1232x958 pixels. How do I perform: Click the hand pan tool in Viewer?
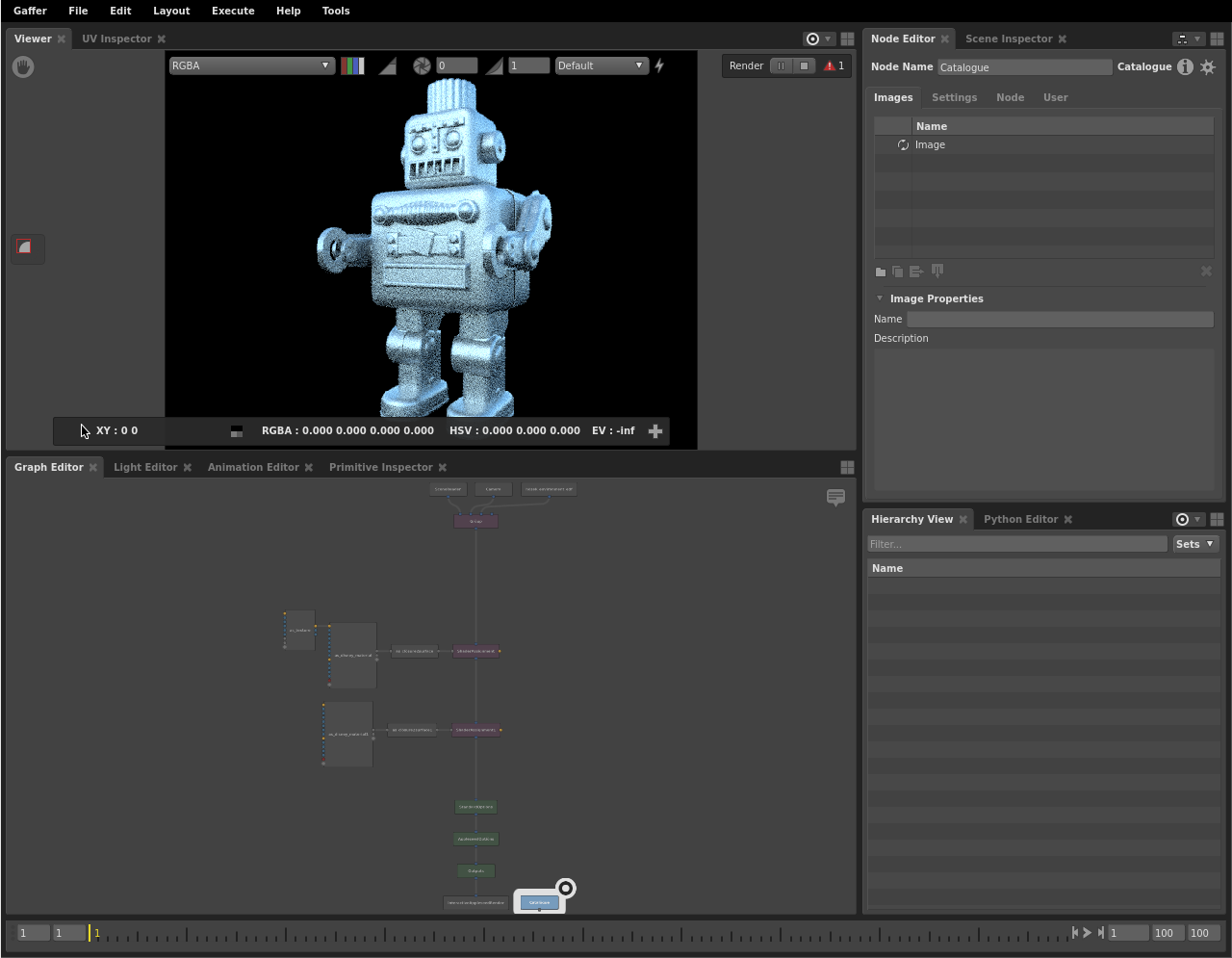(23, 66)
